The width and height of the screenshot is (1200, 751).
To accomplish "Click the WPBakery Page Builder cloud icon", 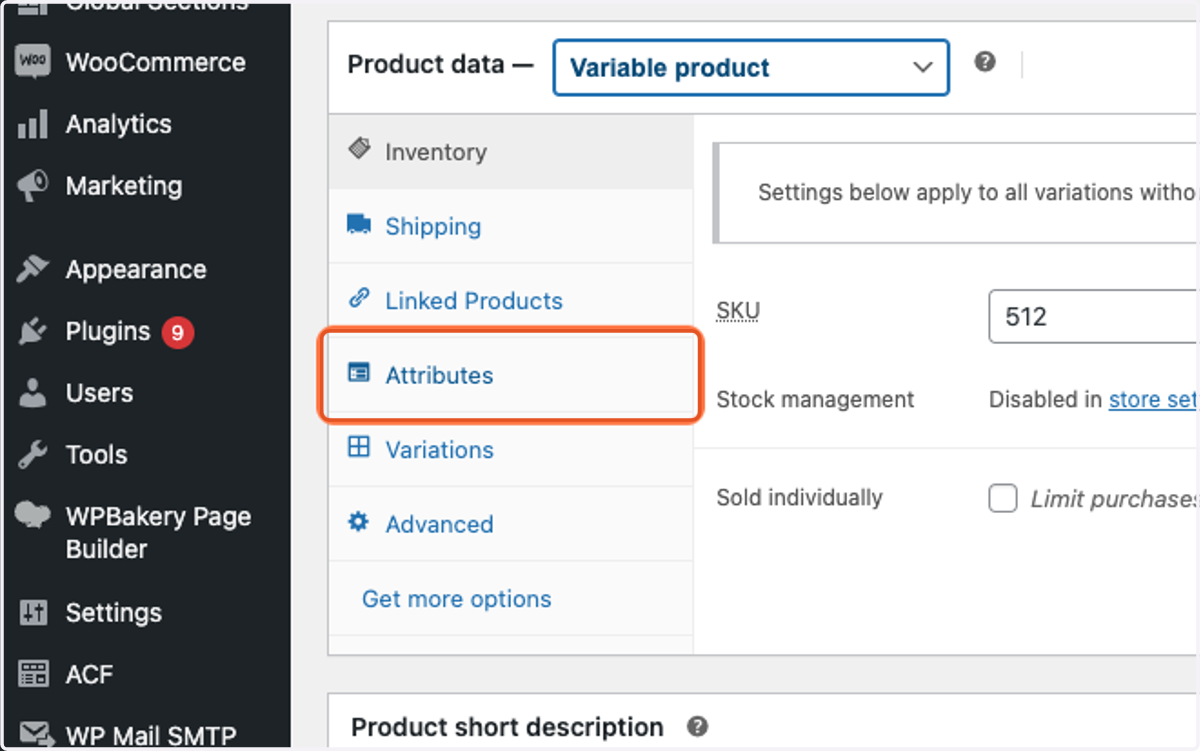I will coord(33,517).
